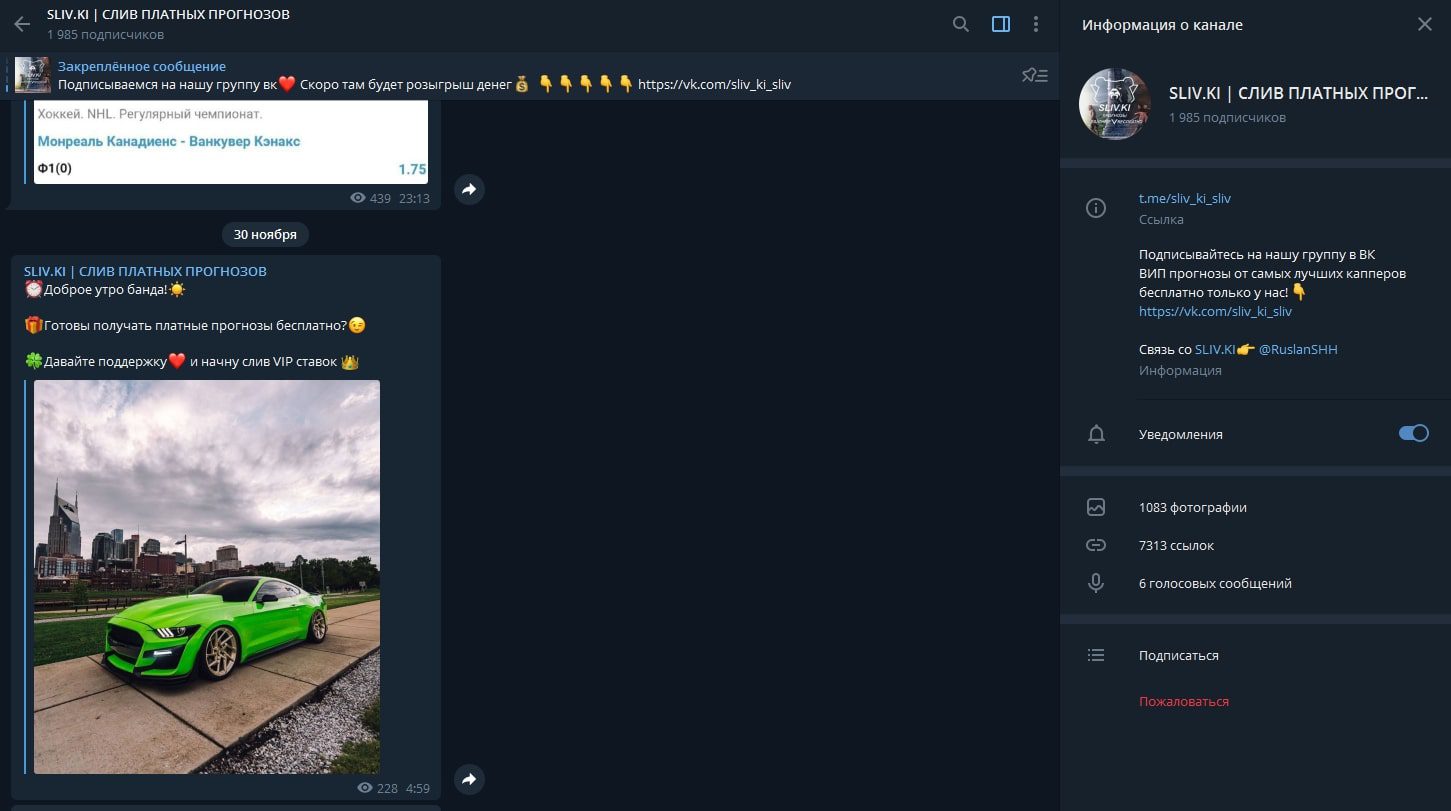Viewport: 1451px width, 811px height.
Task: Open vk.com/sliv_ki_sliv link in description
Action: (x=1215, y=311)
